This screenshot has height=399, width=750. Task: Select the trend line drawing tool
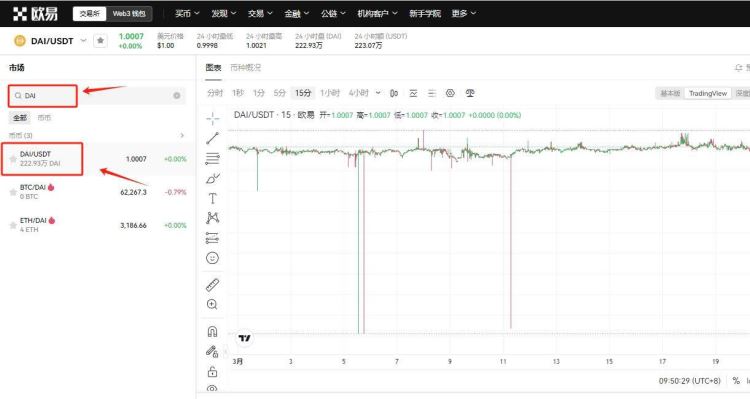coord(212,138)
